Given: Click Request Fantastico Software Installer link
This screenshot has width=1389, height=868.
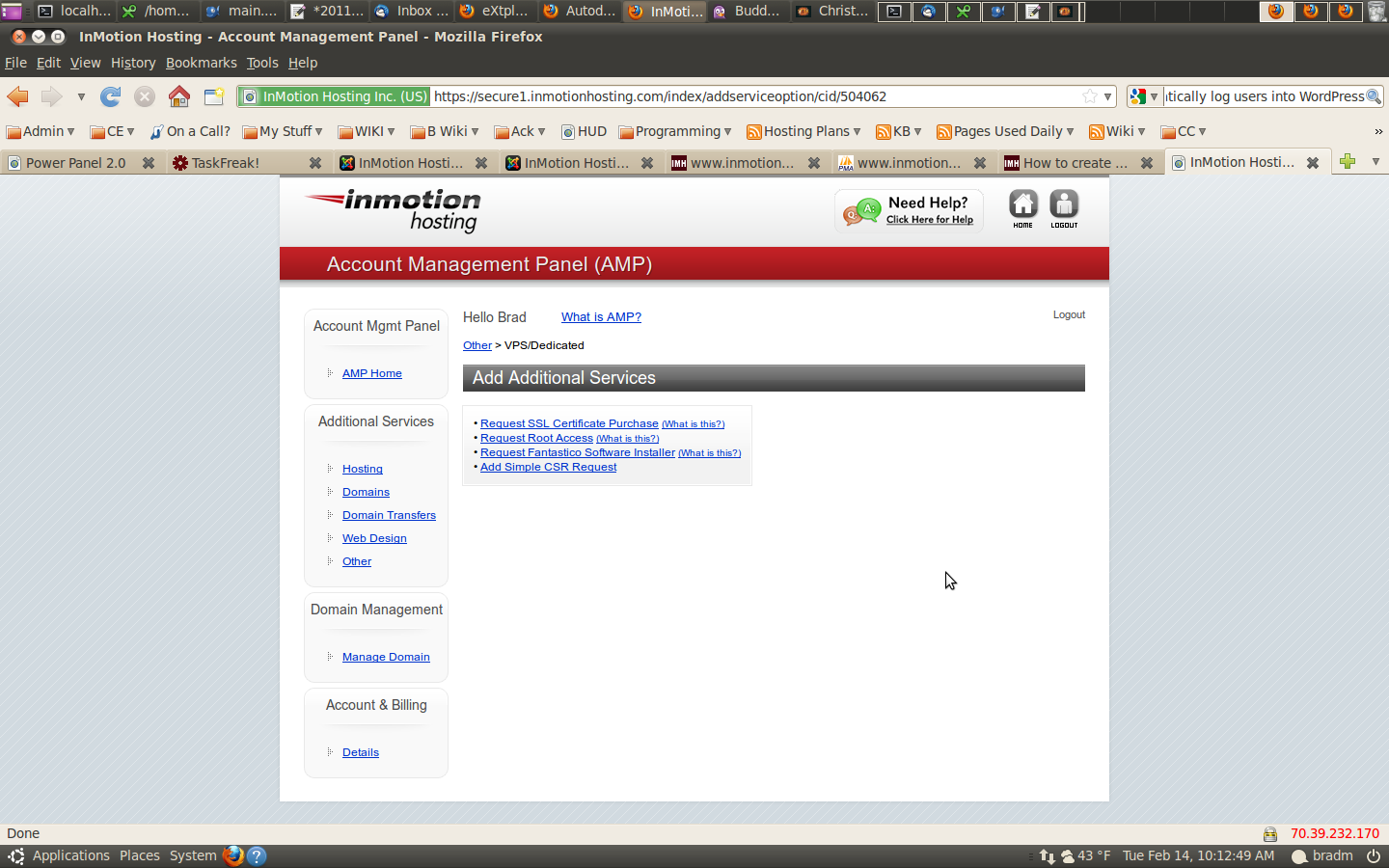Looking at the screenshot, I should coord(578,452).
